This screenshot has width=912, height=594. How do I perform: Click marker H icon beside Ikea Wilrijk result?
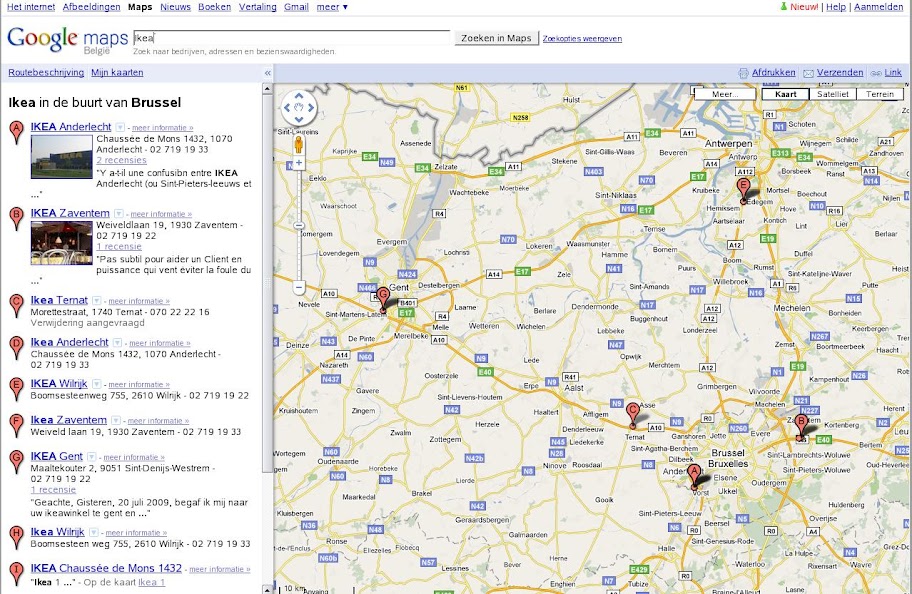tap(16, 538)
